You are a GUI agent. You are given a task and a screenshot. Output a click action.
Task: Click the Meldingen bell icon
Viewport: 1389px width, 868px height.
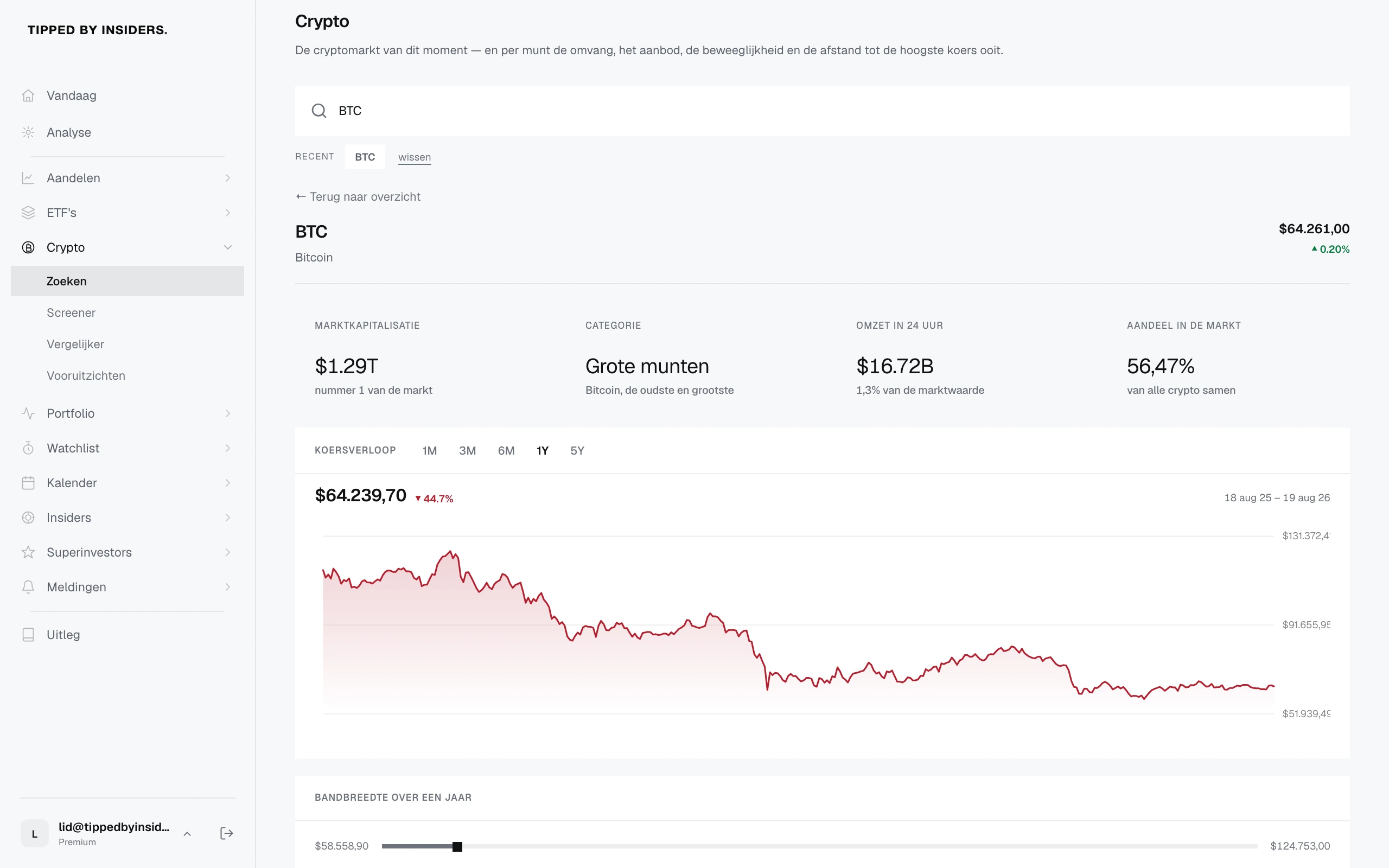click(28, 588)
